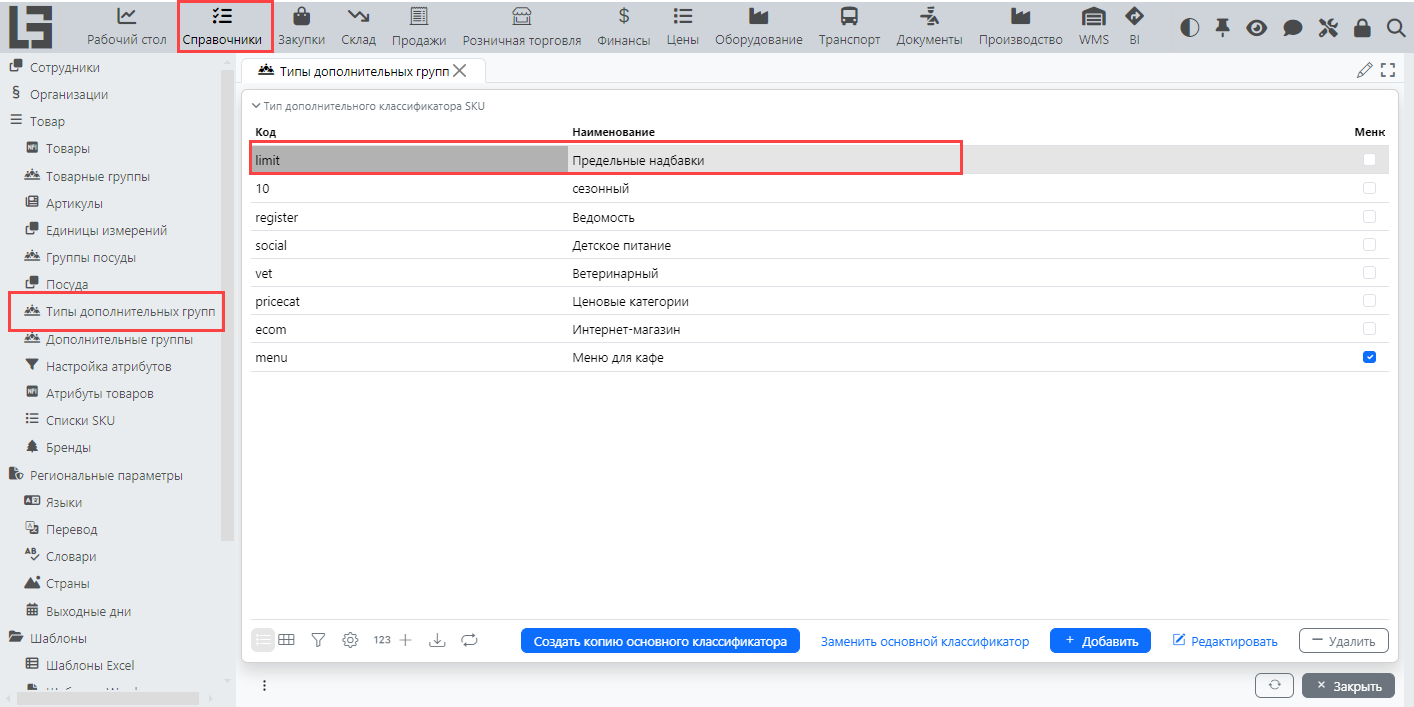Click the pin icon in top bar
Screen dimensions: 1414x707
pos(1222,28)
